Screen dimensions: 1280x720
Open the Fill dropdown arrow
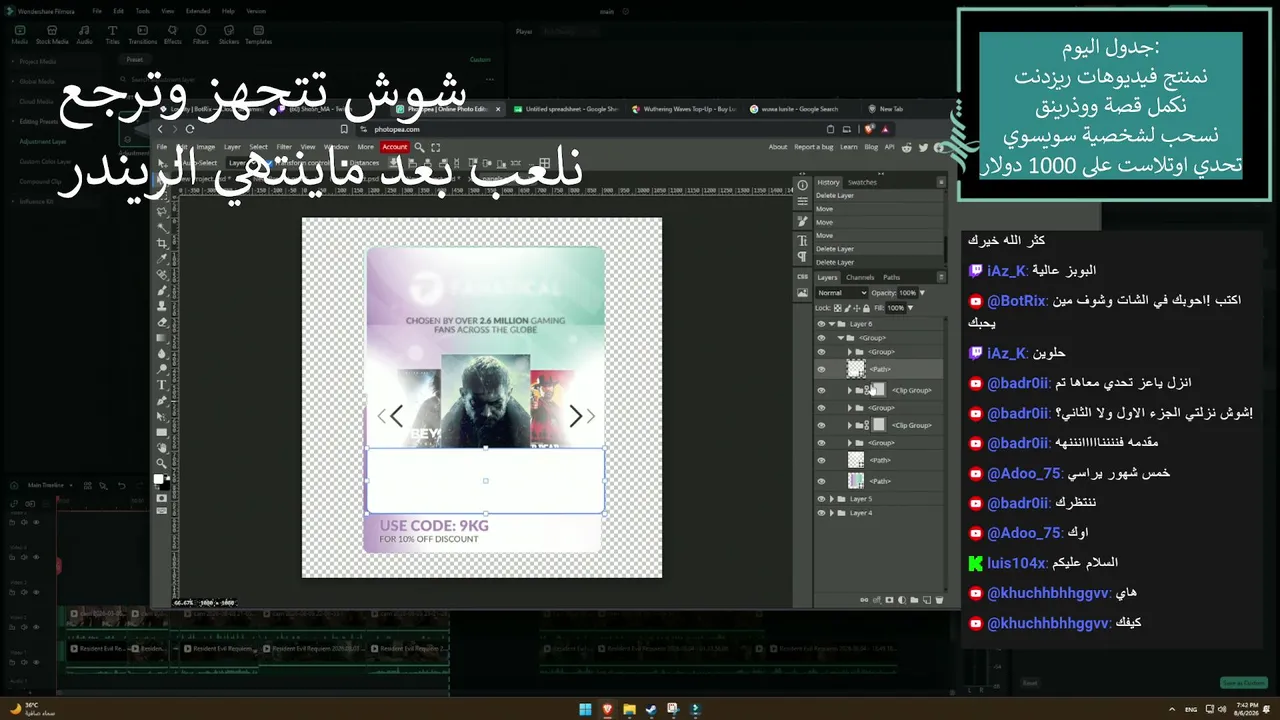click(x=910, y=308)
